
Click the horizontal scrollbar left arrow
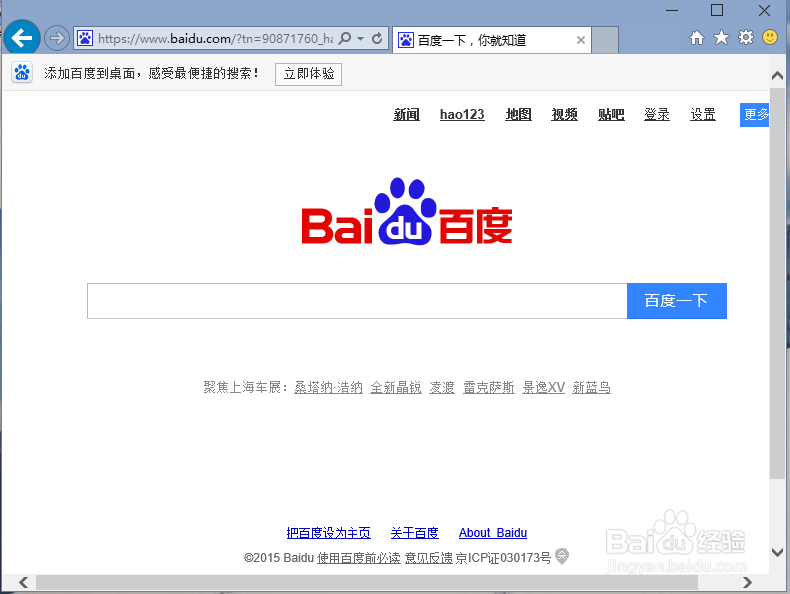[23, 582]
